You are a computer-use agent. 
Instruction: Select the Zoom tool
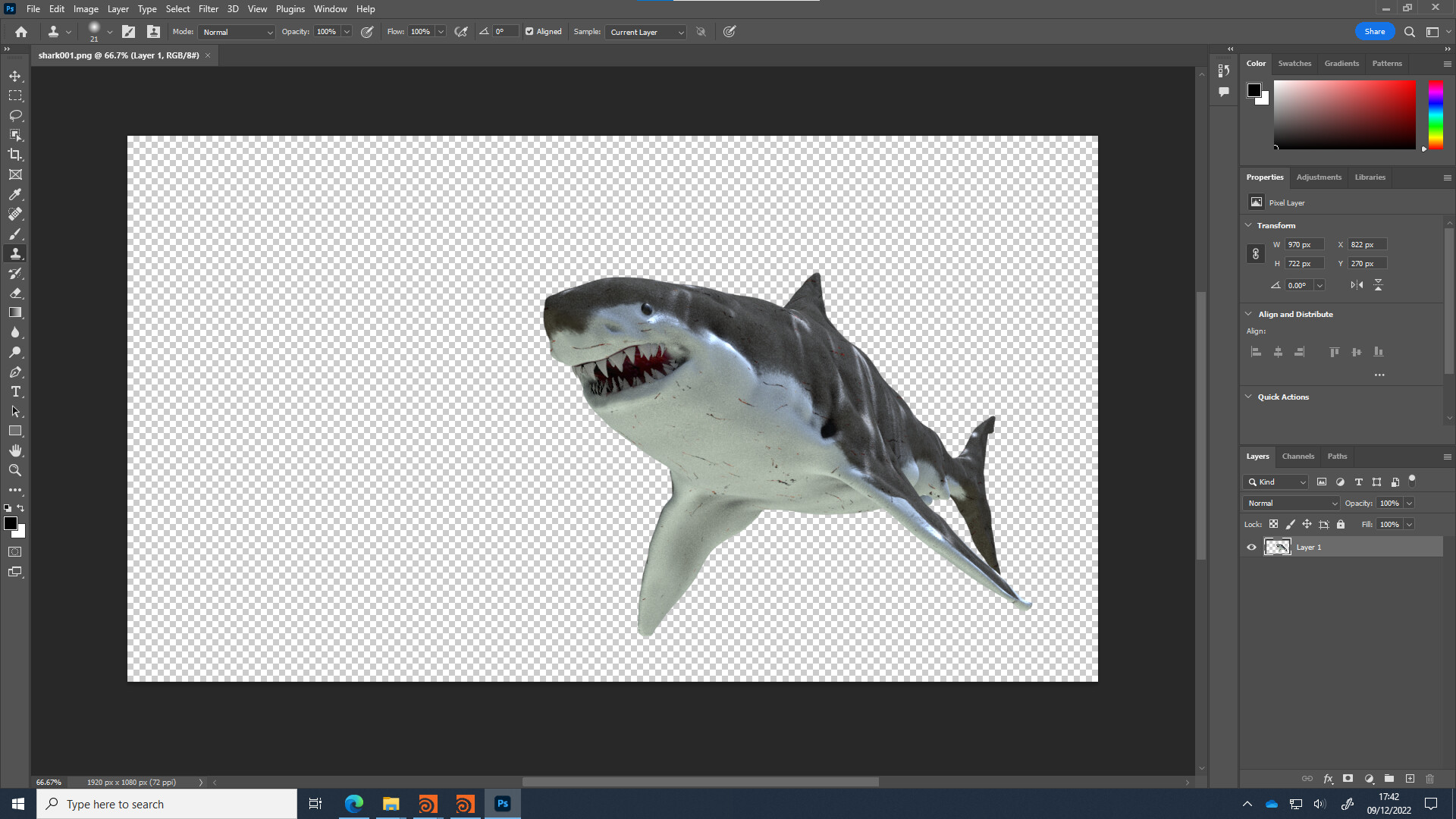15,469
